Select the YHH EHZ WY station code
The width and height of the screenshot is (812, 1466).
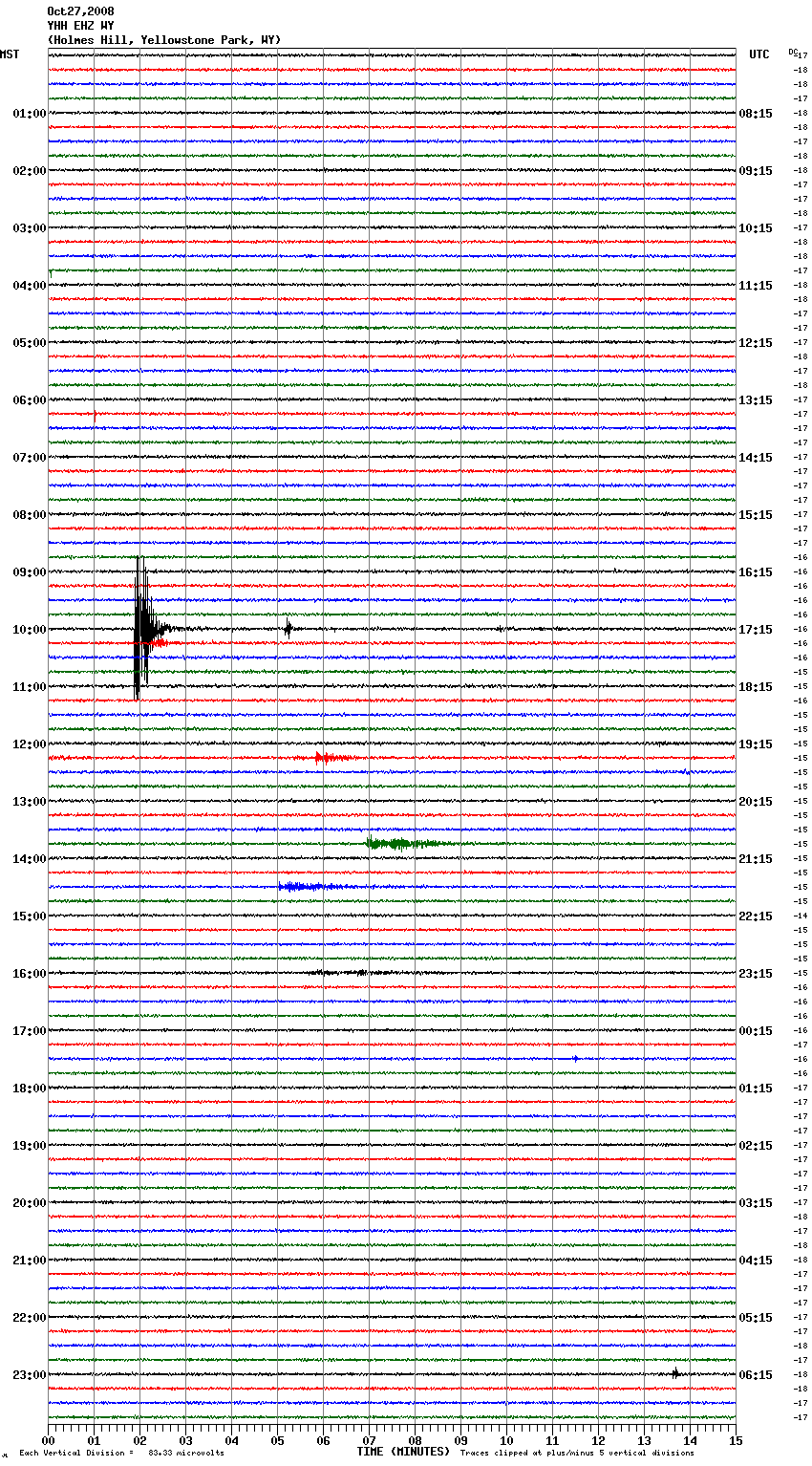(x=80, y=26)
